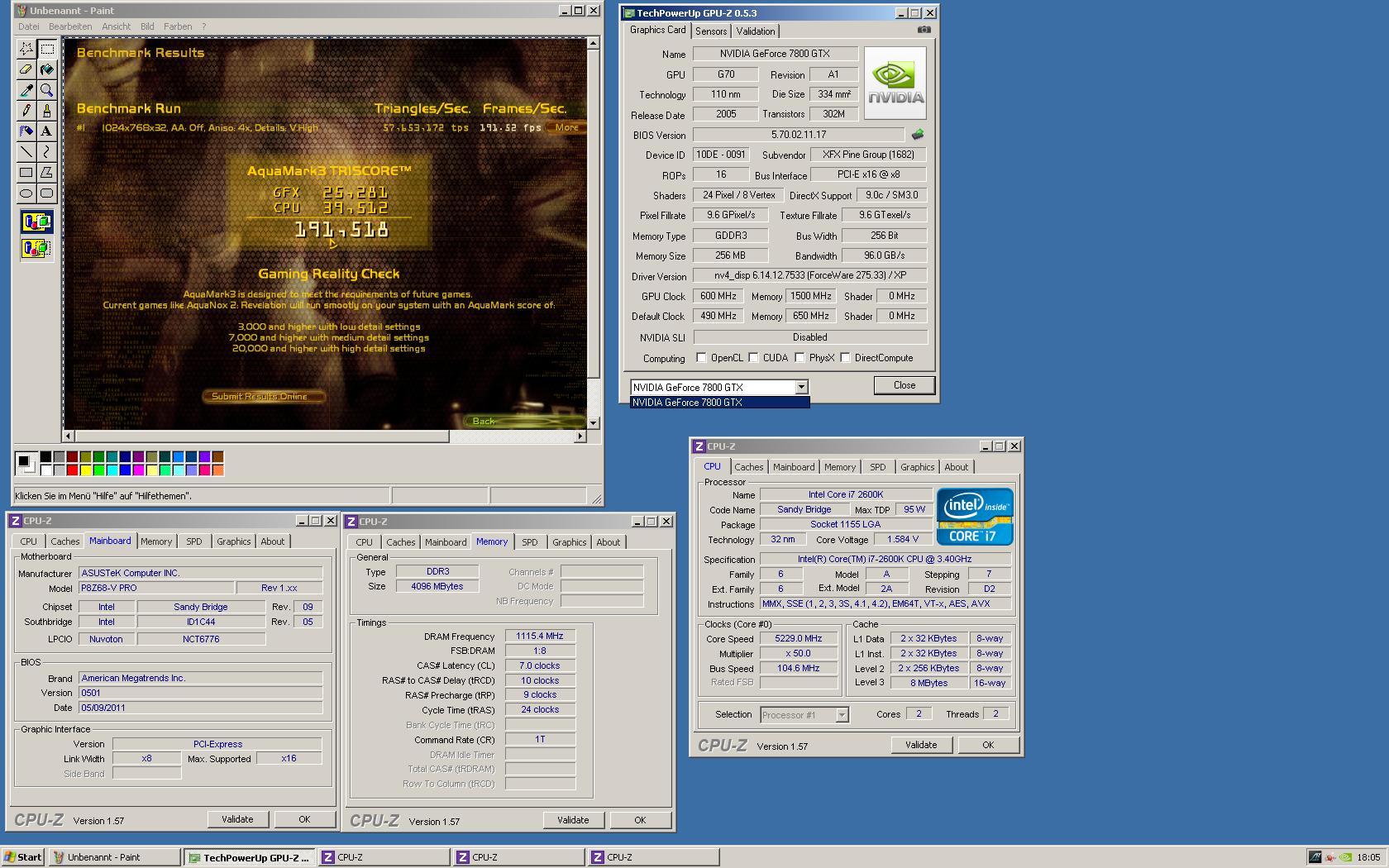The width and height of the screenshot is (1389, 868).
Task: Click the BIOS save chip icon in GPU-Z
Action: tap(917, 134)
